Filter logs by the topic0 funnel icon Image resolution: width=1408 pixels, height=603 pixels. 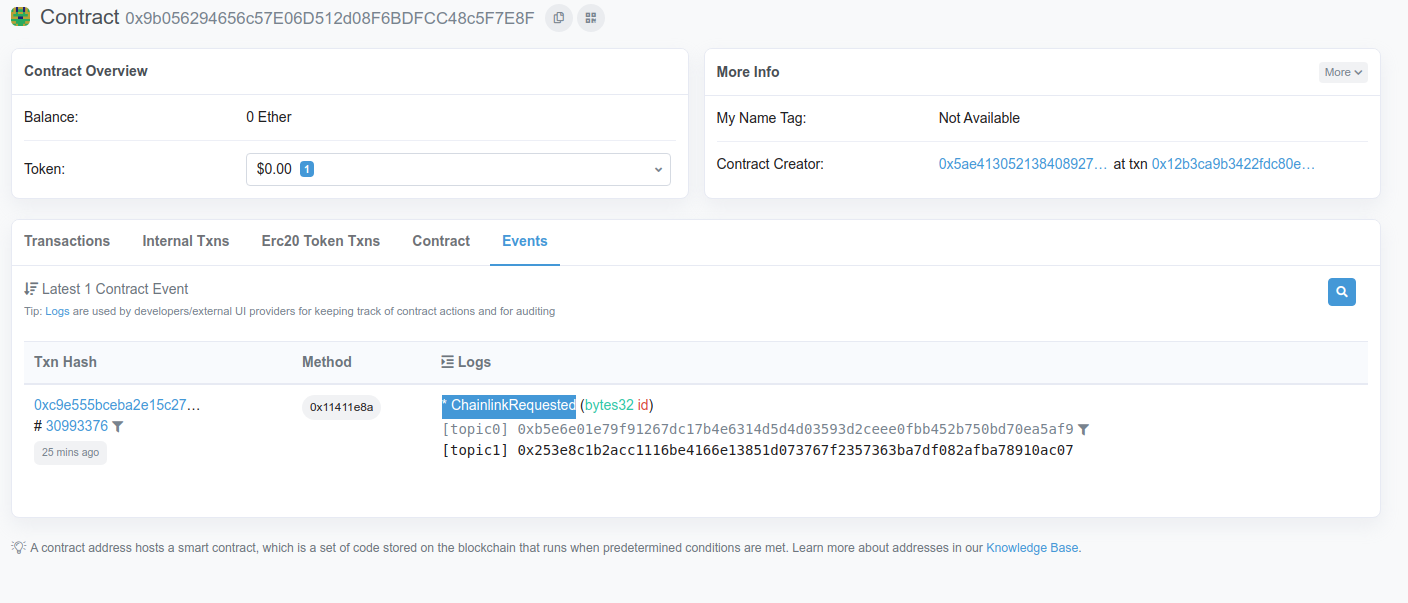coord(1083,428)
